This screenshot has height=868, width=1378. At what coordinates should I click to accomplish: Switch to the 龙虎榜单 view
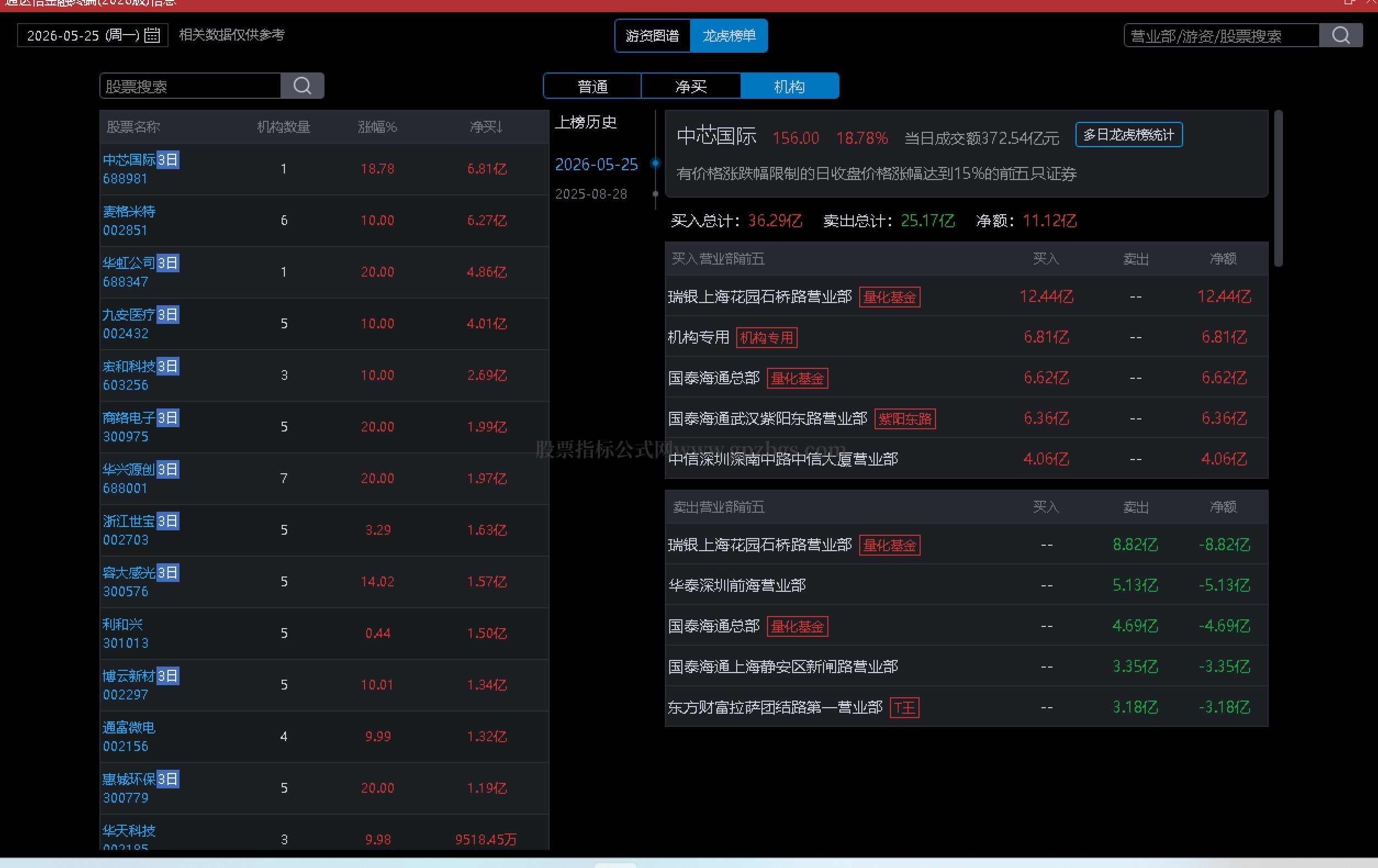(729, 36)
